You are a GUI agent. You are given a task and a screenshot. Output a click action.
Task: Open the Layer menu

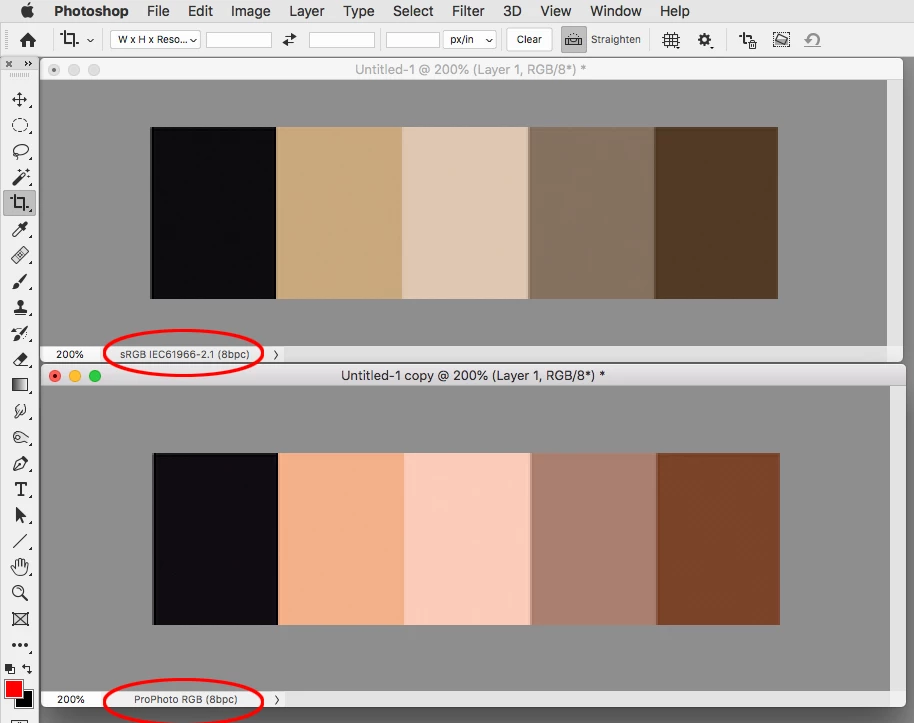(x=307, y=11)
